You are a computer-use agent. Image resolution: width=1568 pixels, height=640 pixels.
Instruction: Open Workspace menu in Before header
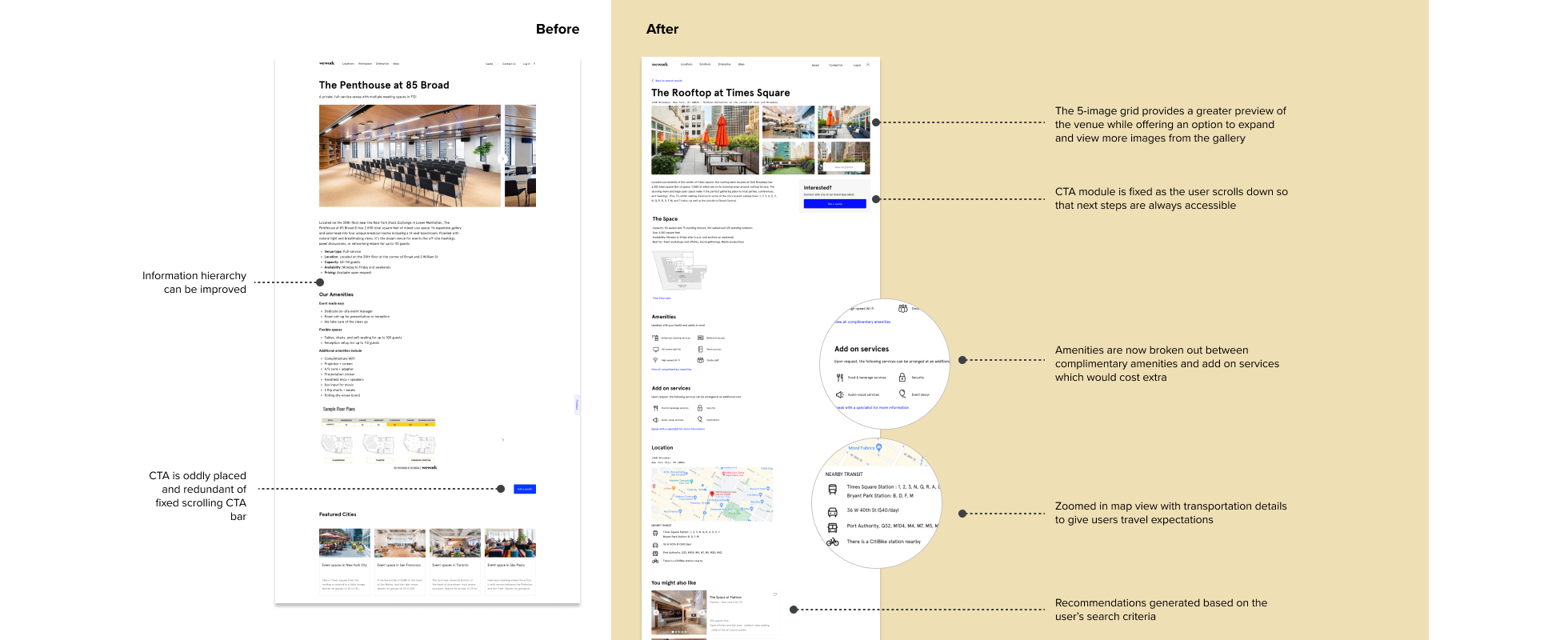coord(365,63)
